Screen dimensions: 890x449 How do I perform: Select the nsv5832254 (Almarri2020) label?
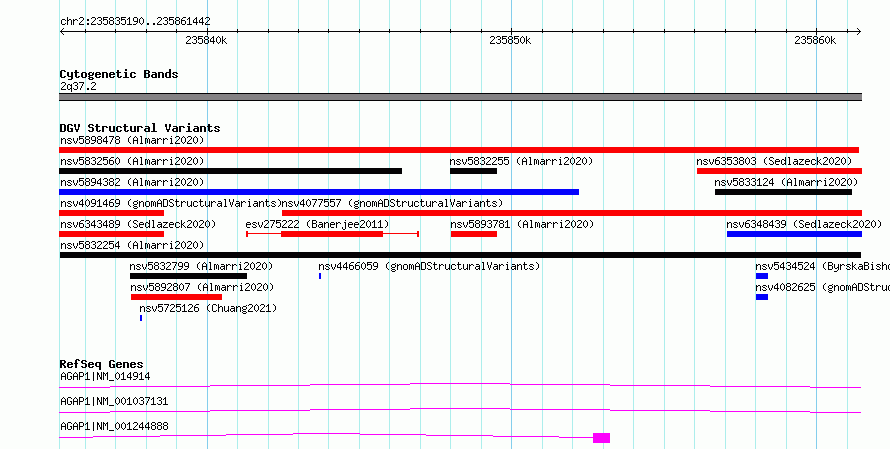click(x=132, y=245)
